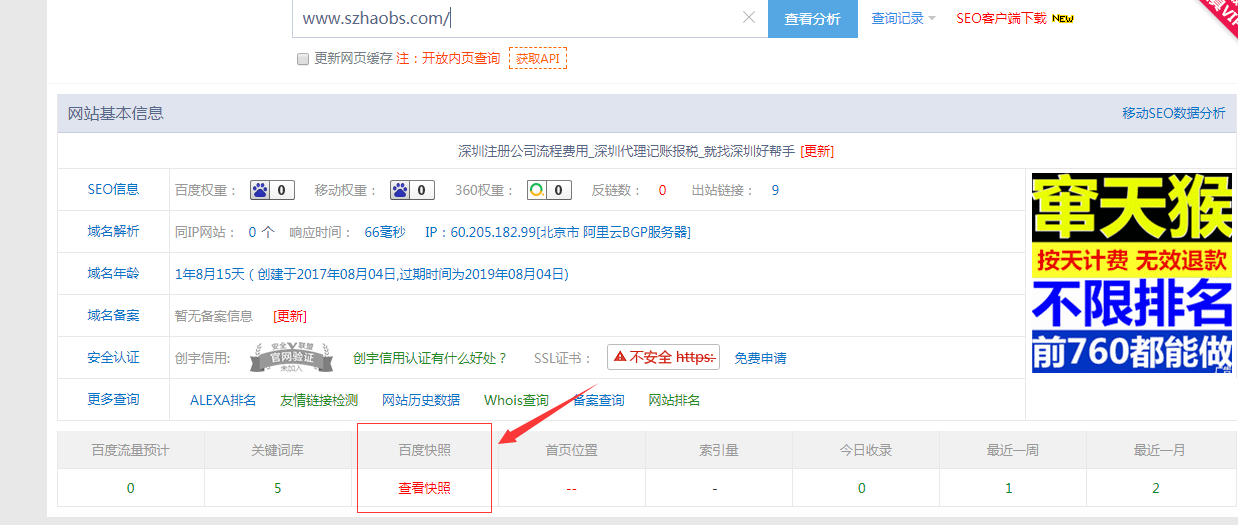Click the 域名备案 row label
The image size is (1238, 525).
click(x=113, y=315)
